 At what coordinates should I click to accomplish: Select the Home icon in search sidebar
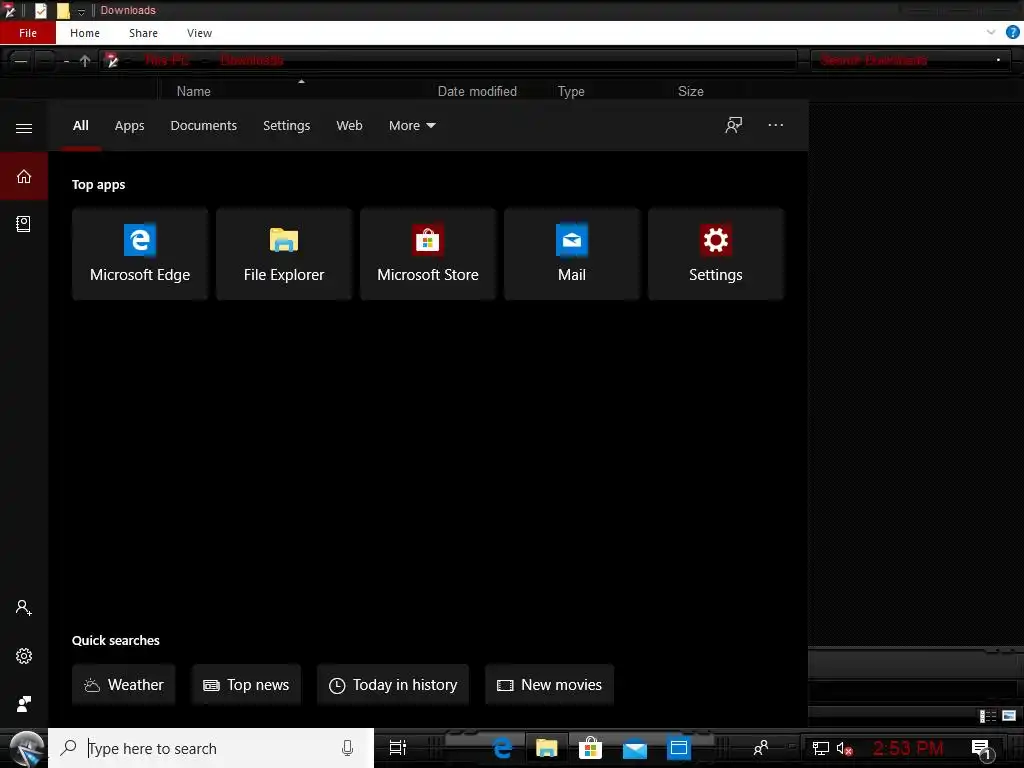(x=24, y=176)
